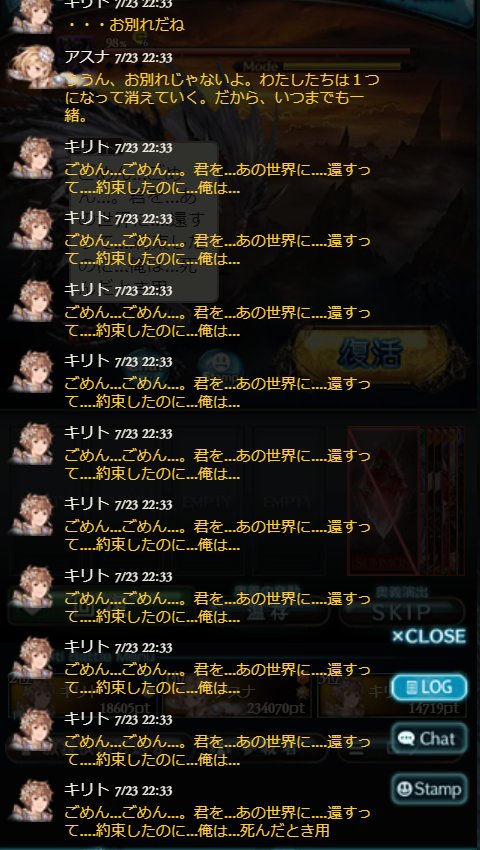Click キリト's avatar beside 死んだとき用 message
This screenshot has width=480, height=850.
point(31,801)
